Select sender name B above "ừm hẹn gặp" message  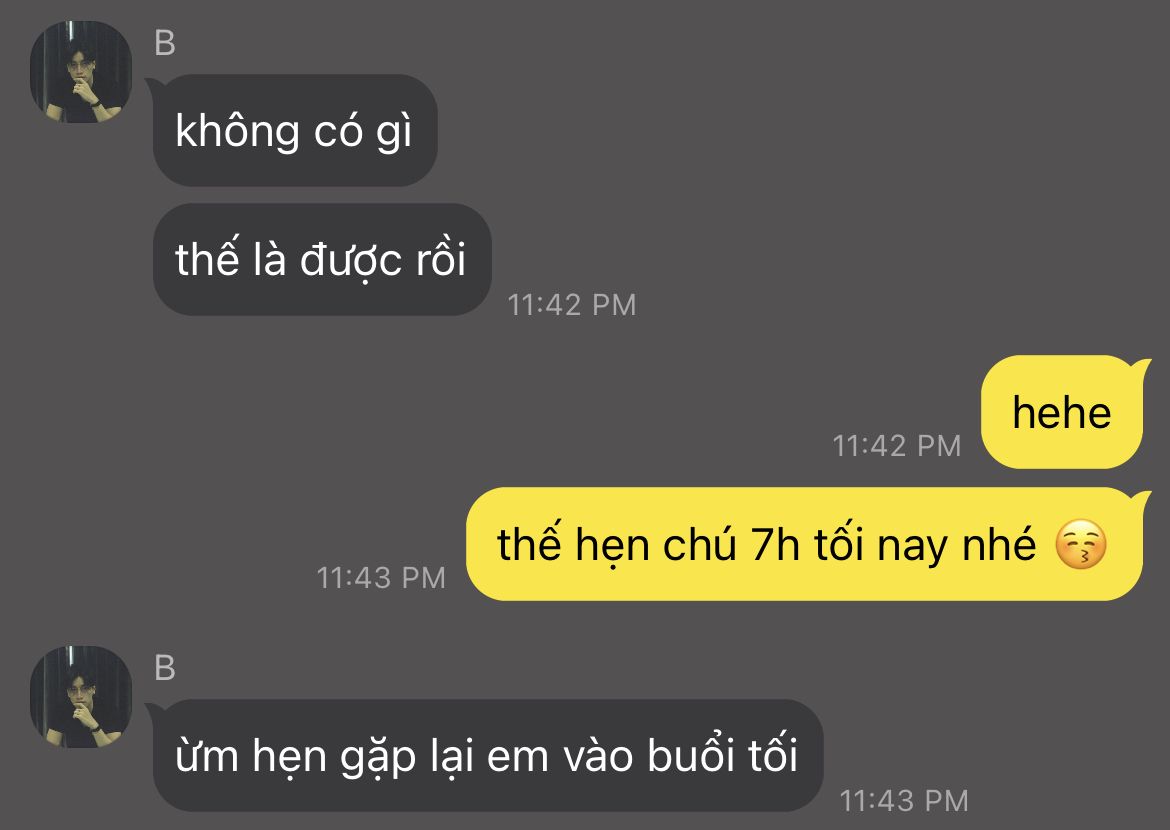coord(165,668)
